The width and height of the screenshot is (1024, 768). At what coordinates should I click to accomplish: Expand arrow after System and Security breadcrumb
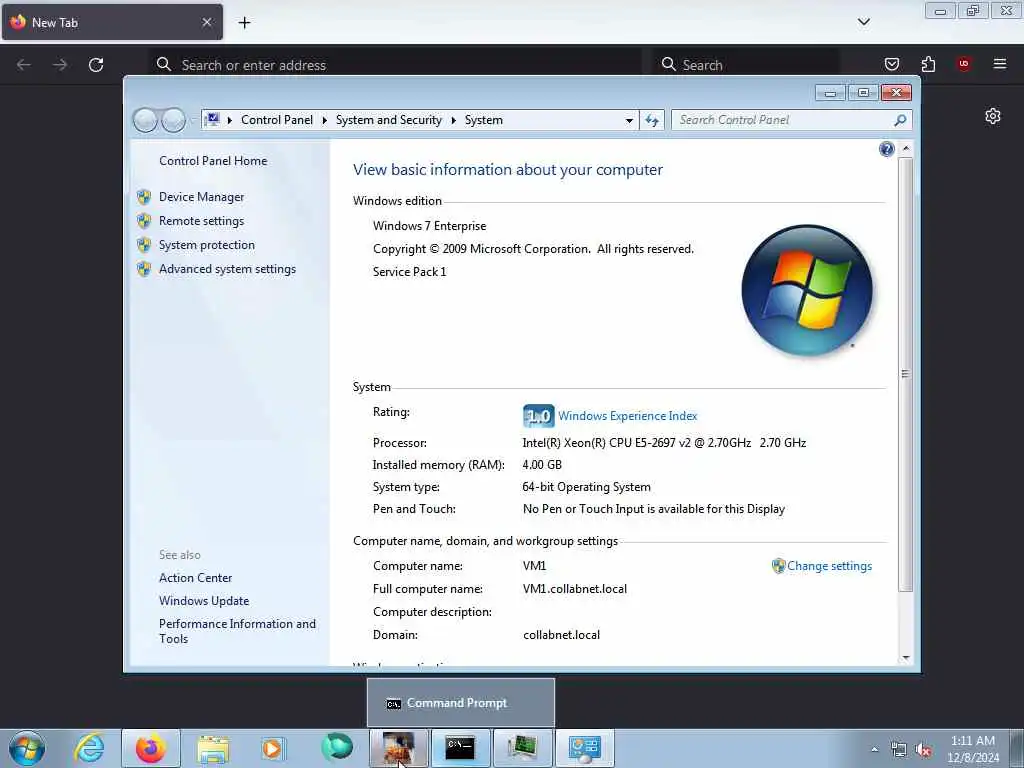click(453, 120)
